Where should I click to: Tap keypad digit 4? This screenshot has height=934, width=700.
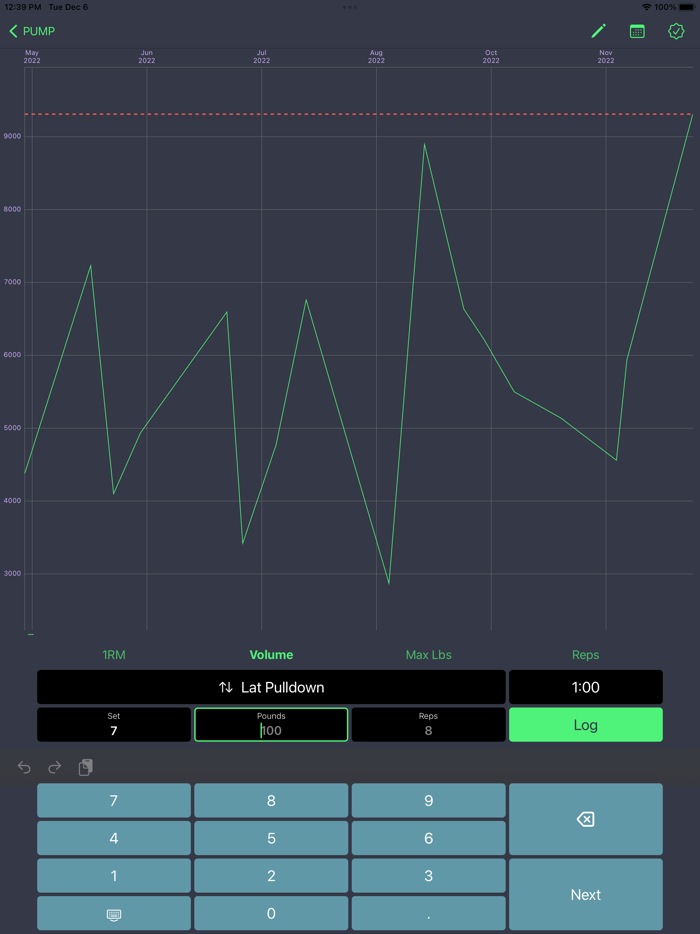114,838
